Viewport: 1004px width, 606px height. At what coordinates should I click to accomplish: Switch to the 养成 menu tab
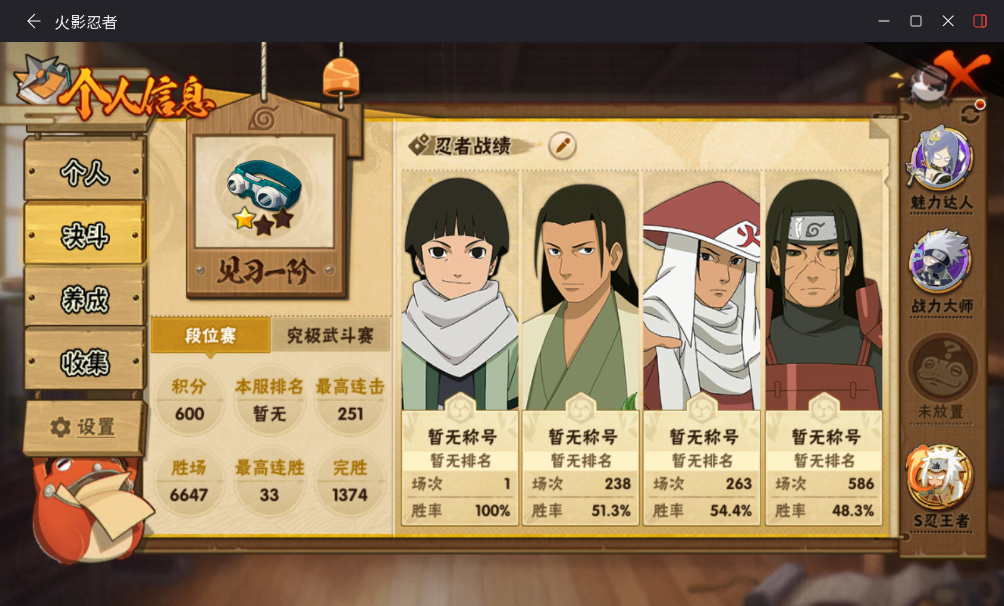[85, 299]
